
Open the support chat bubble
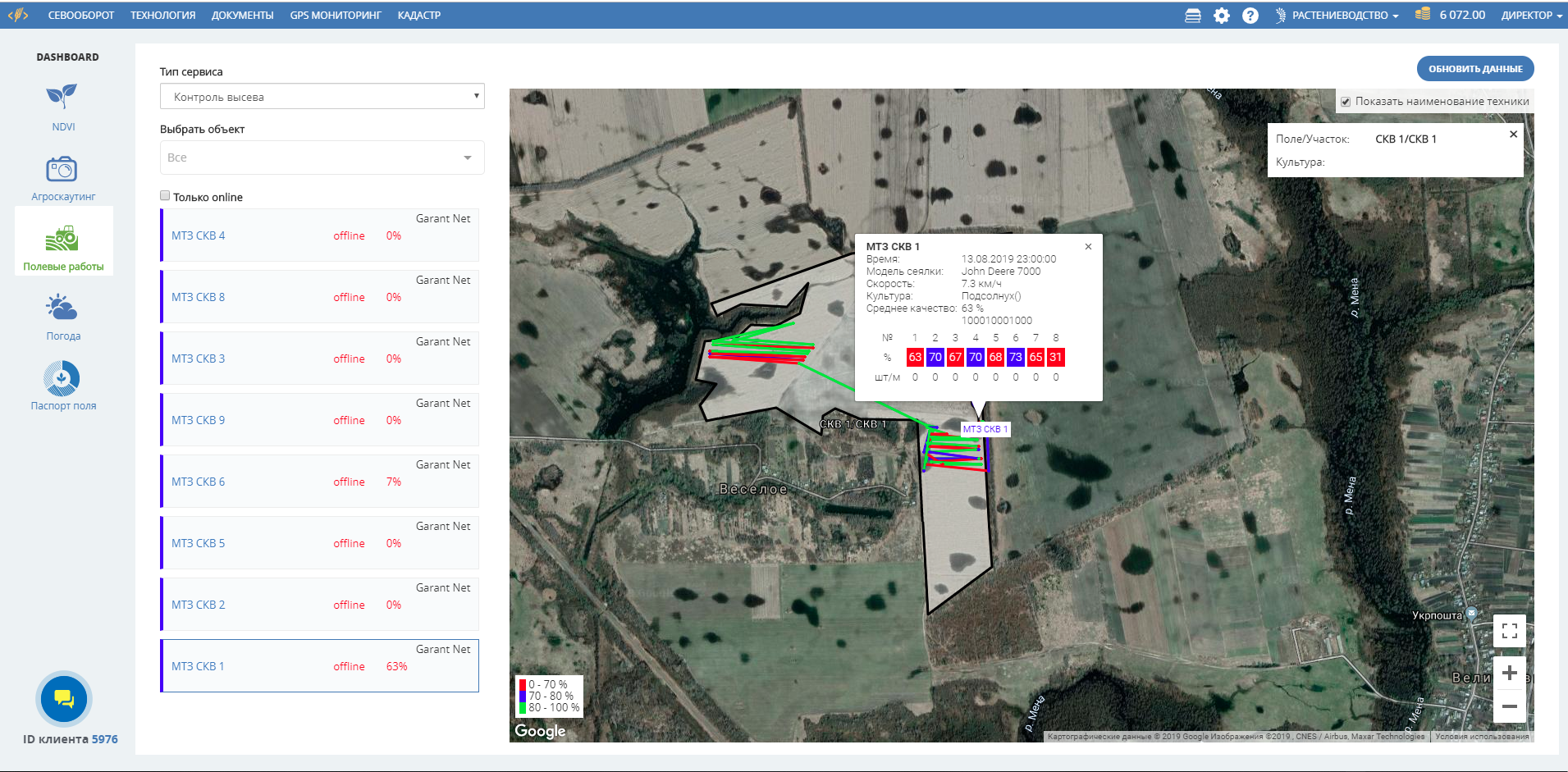64,699
